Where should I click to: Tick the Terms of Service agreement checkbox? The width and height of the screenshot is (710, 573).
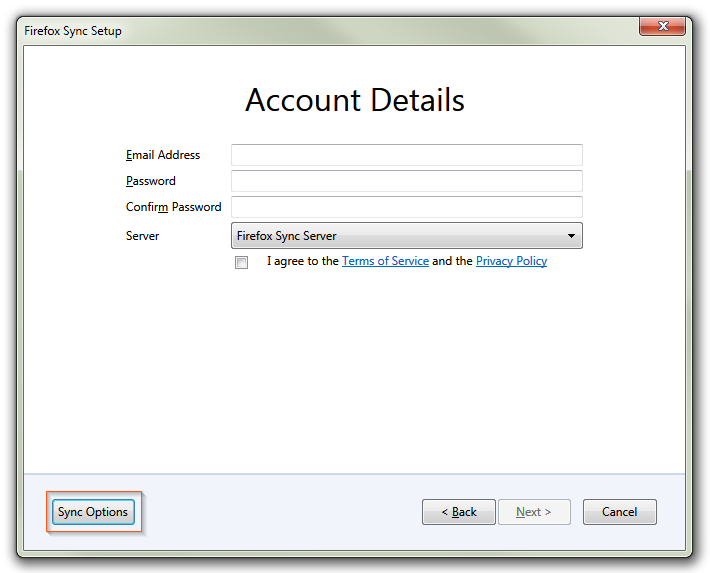click(241, 262)
